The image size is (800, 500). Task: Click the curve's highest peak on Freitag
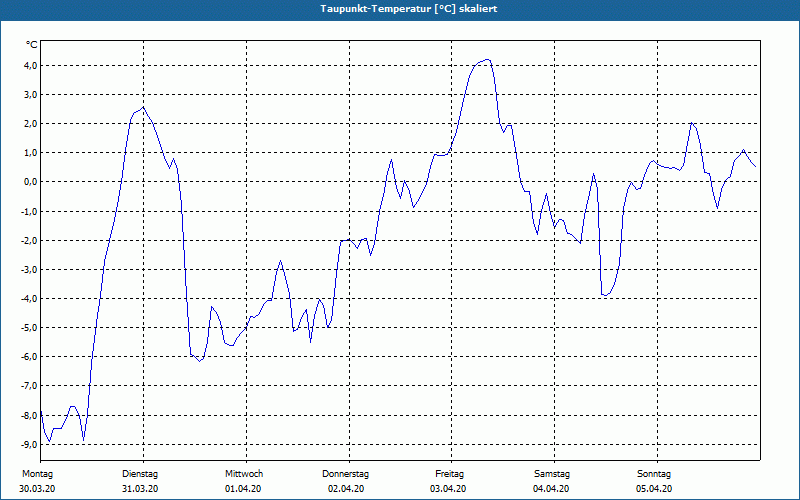pyautogui.click(x=487, y=60)
